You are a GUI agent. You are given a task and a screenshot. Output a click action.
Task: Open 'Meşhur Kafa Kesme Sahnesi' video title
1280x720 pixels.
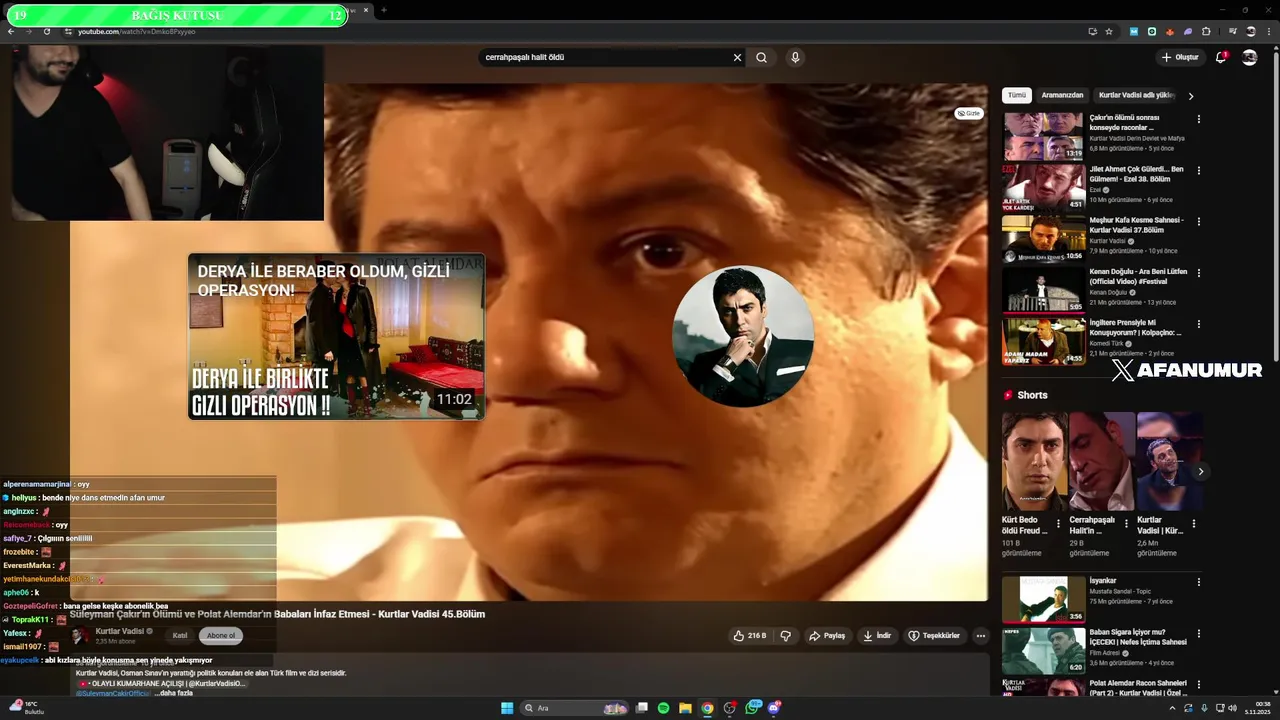click(1136, 225)
